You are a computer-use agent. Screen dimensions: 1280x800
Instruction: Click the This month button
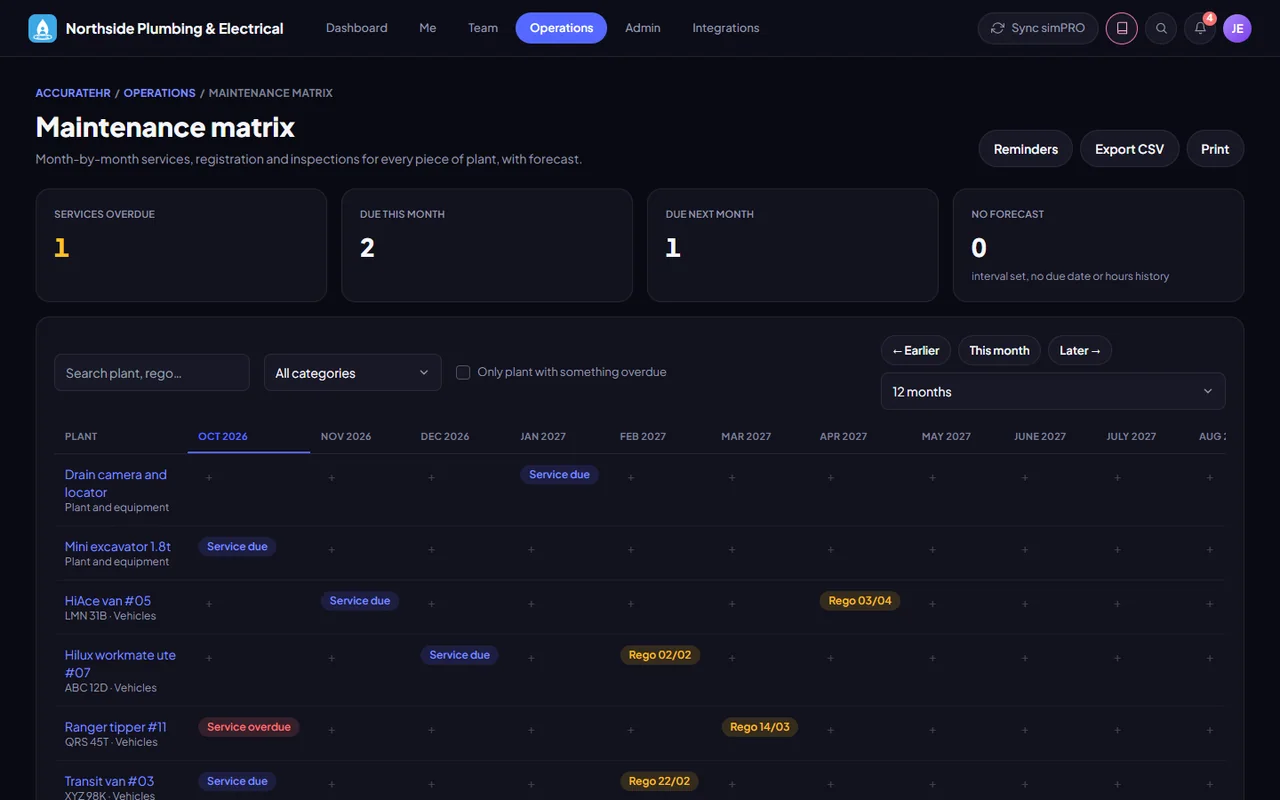pos(999,350)
